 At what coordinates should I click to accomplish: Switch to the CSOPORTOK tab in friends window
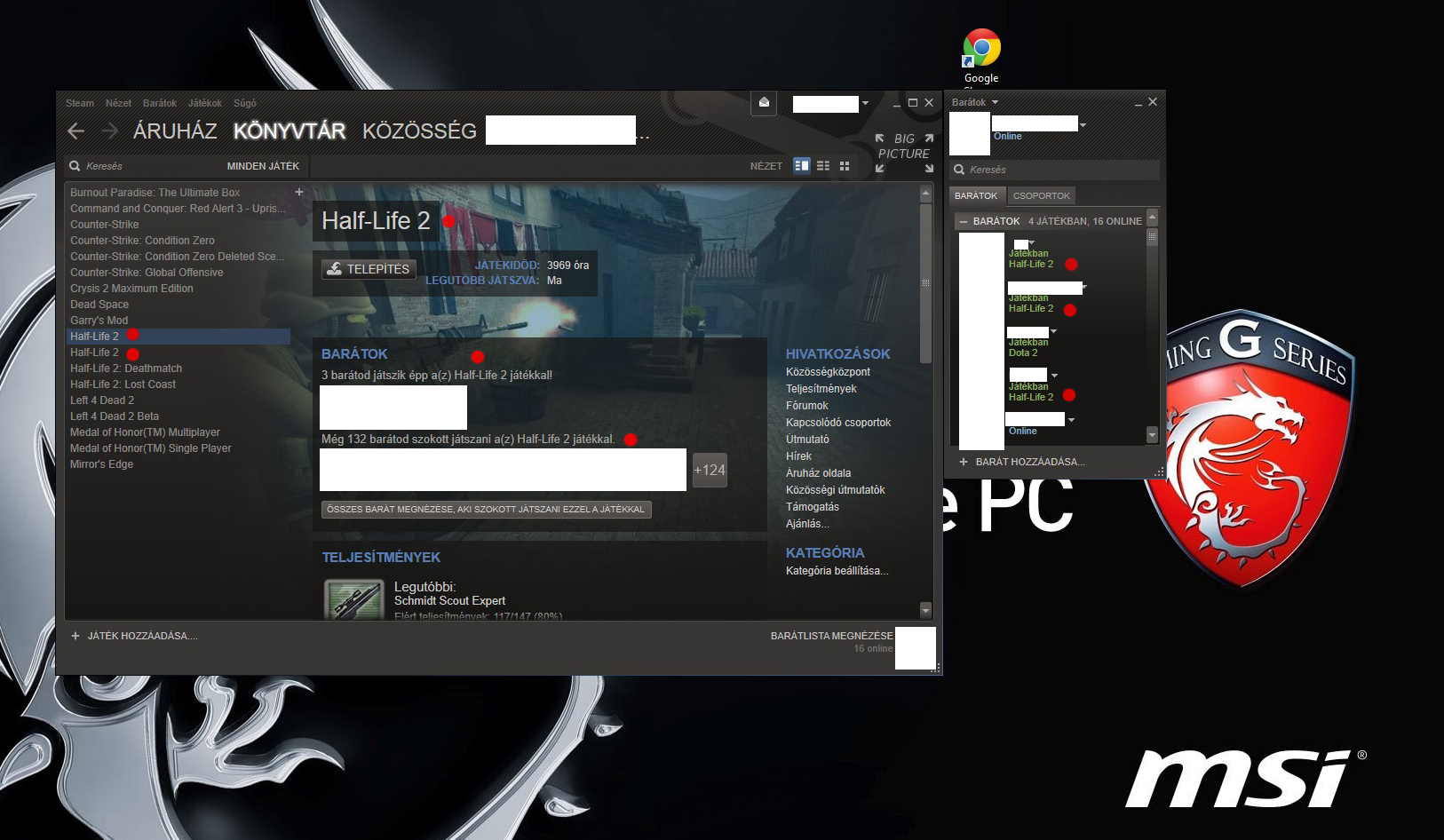pyautogui.click(x=1042, y=195)
